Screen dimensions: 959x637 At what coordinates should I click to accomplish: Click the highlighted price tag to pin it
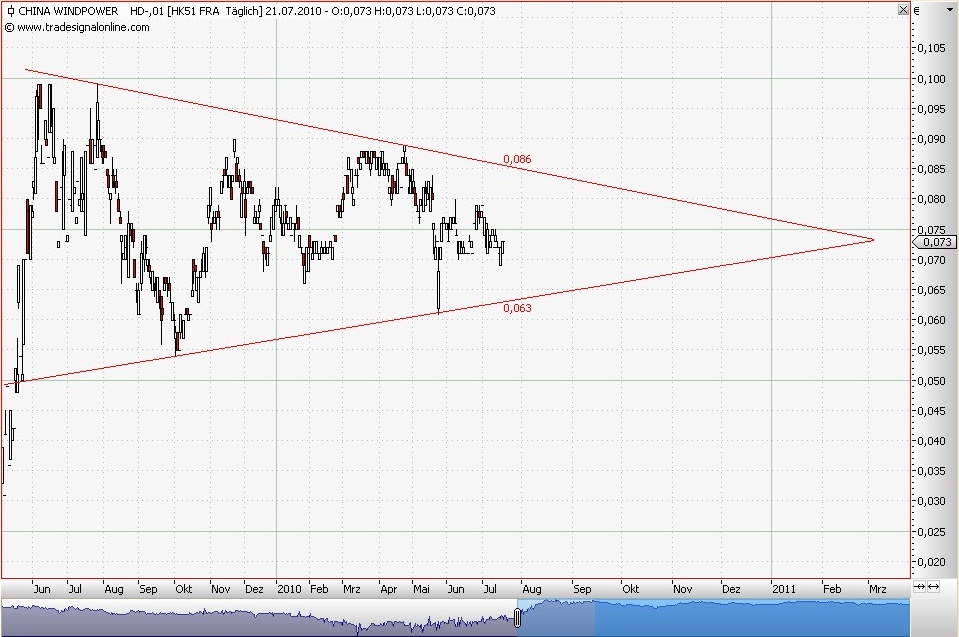coord(934,241)
